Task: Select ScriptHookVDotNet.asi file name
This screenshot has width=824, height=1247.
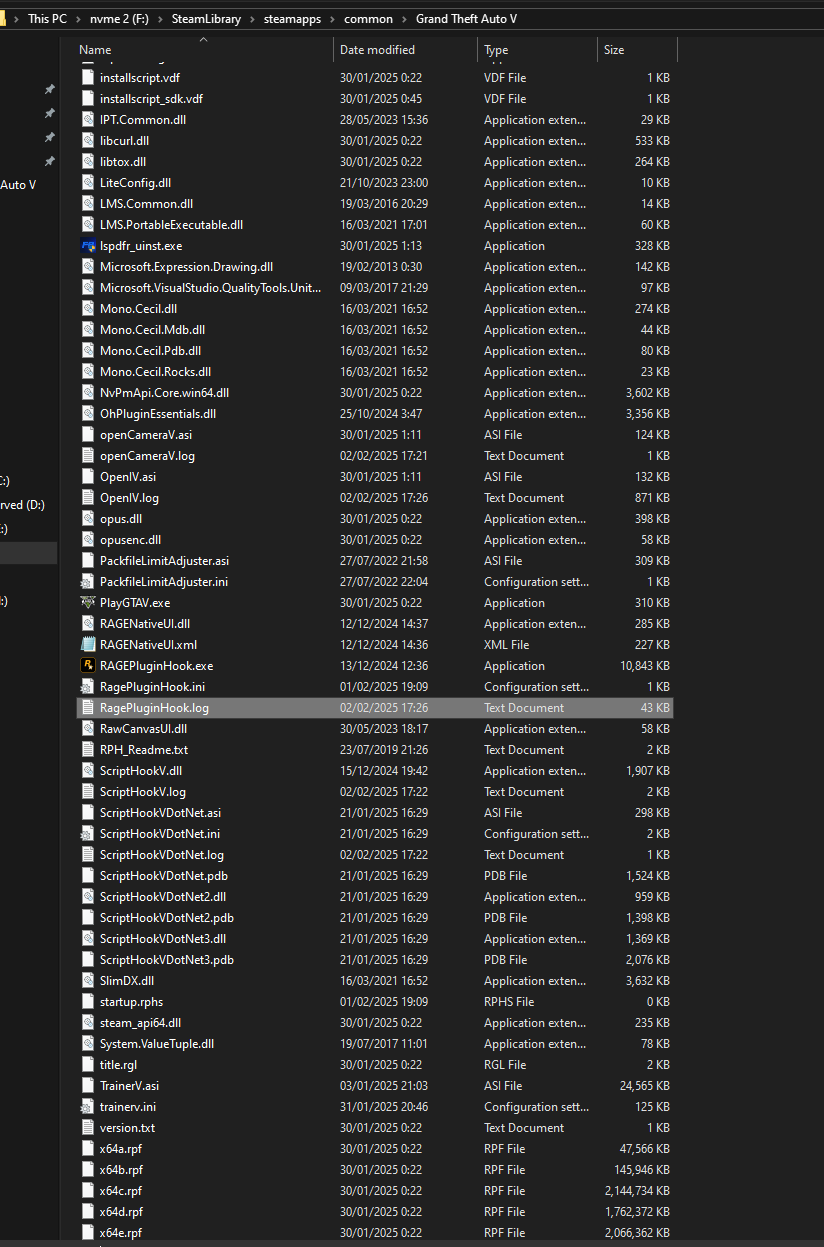Action: (x=160, y=813)
